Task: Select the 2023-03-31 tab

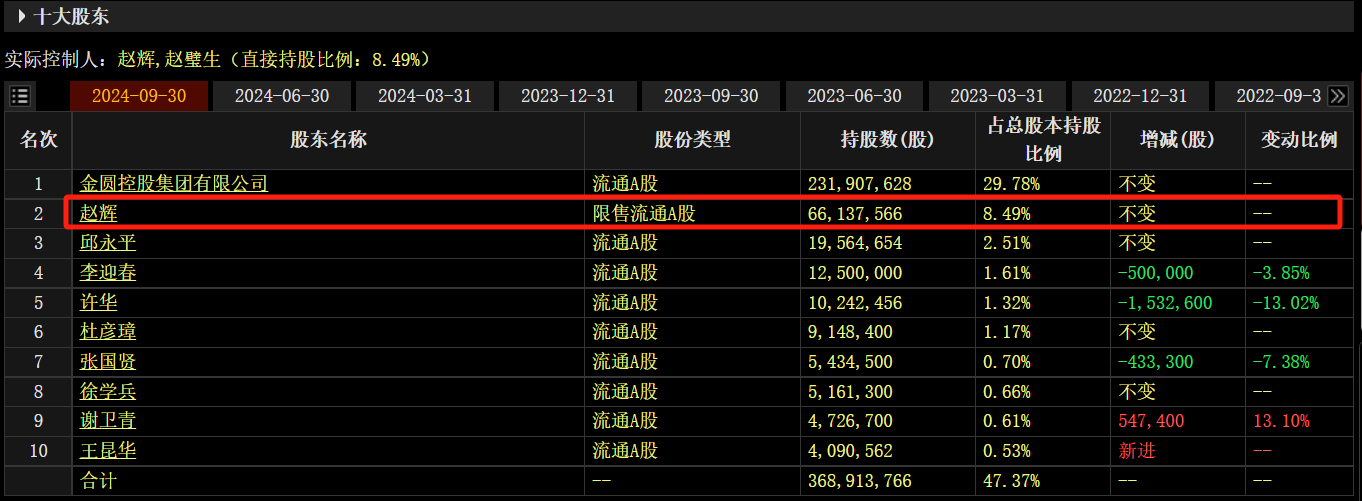Action: click(x=997, y=96)
